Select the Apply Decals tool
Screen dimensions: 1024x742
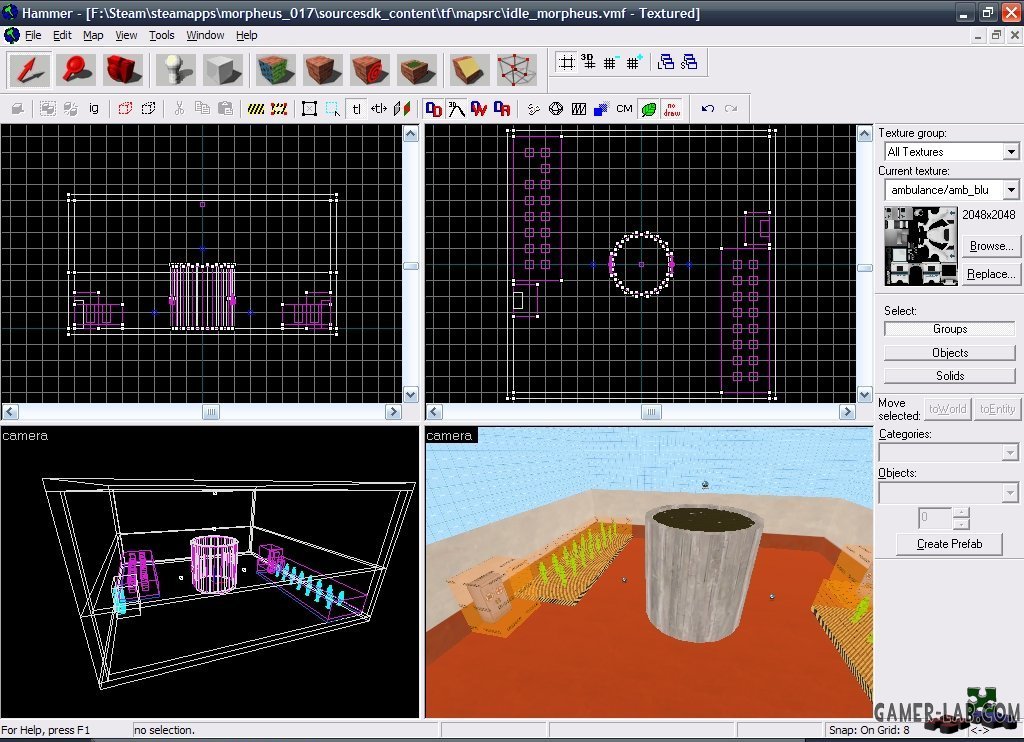(370, 70)
